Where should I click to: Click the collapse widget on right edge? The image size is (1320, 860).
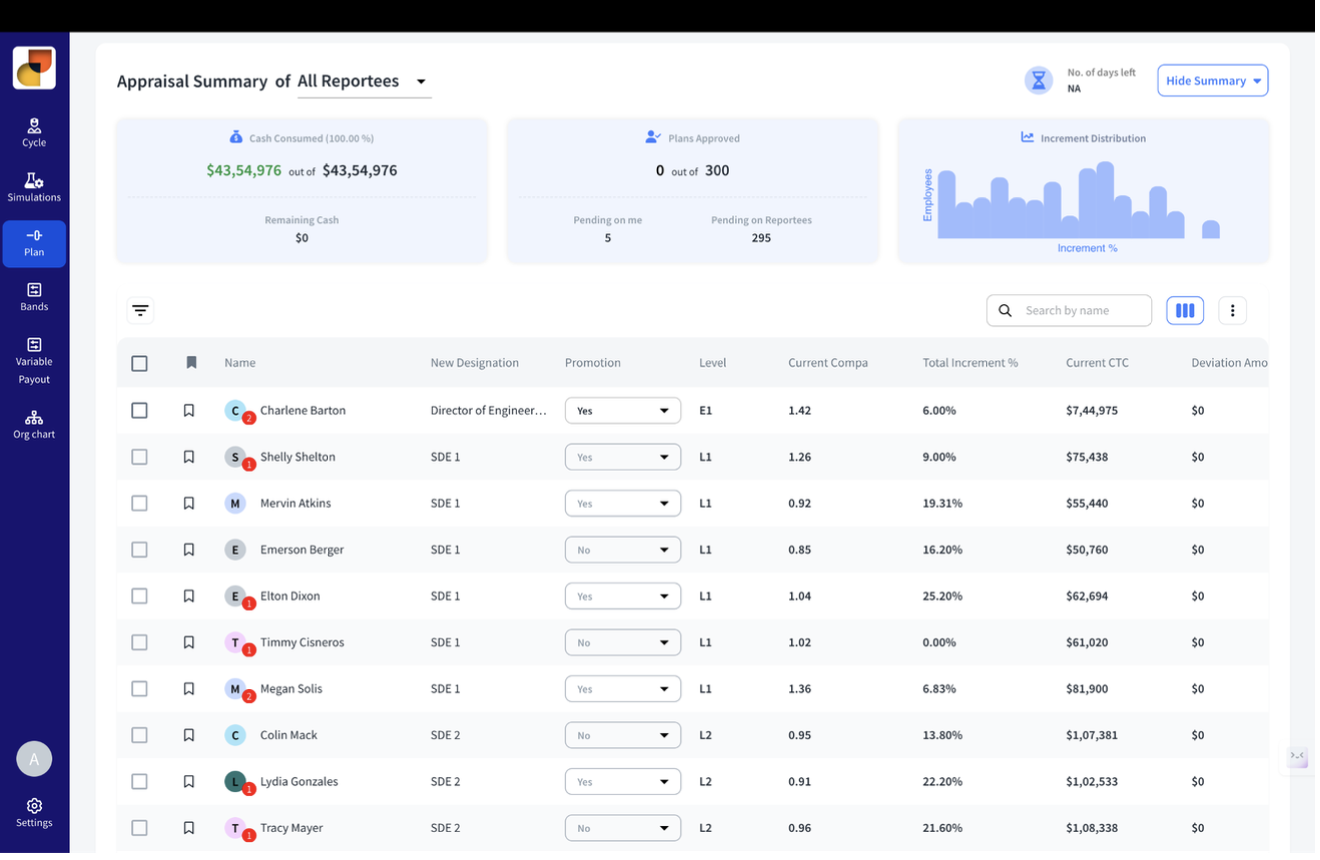point(1297,756)
